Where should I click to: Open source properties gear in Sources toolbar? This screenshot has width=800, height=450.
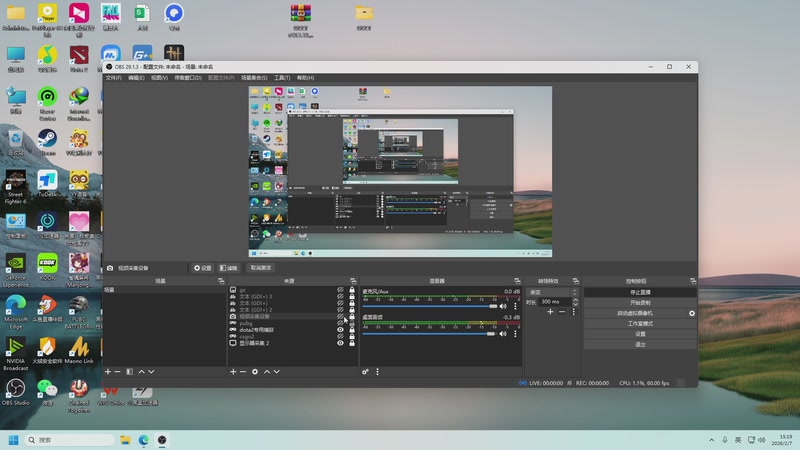coord(255,371)
